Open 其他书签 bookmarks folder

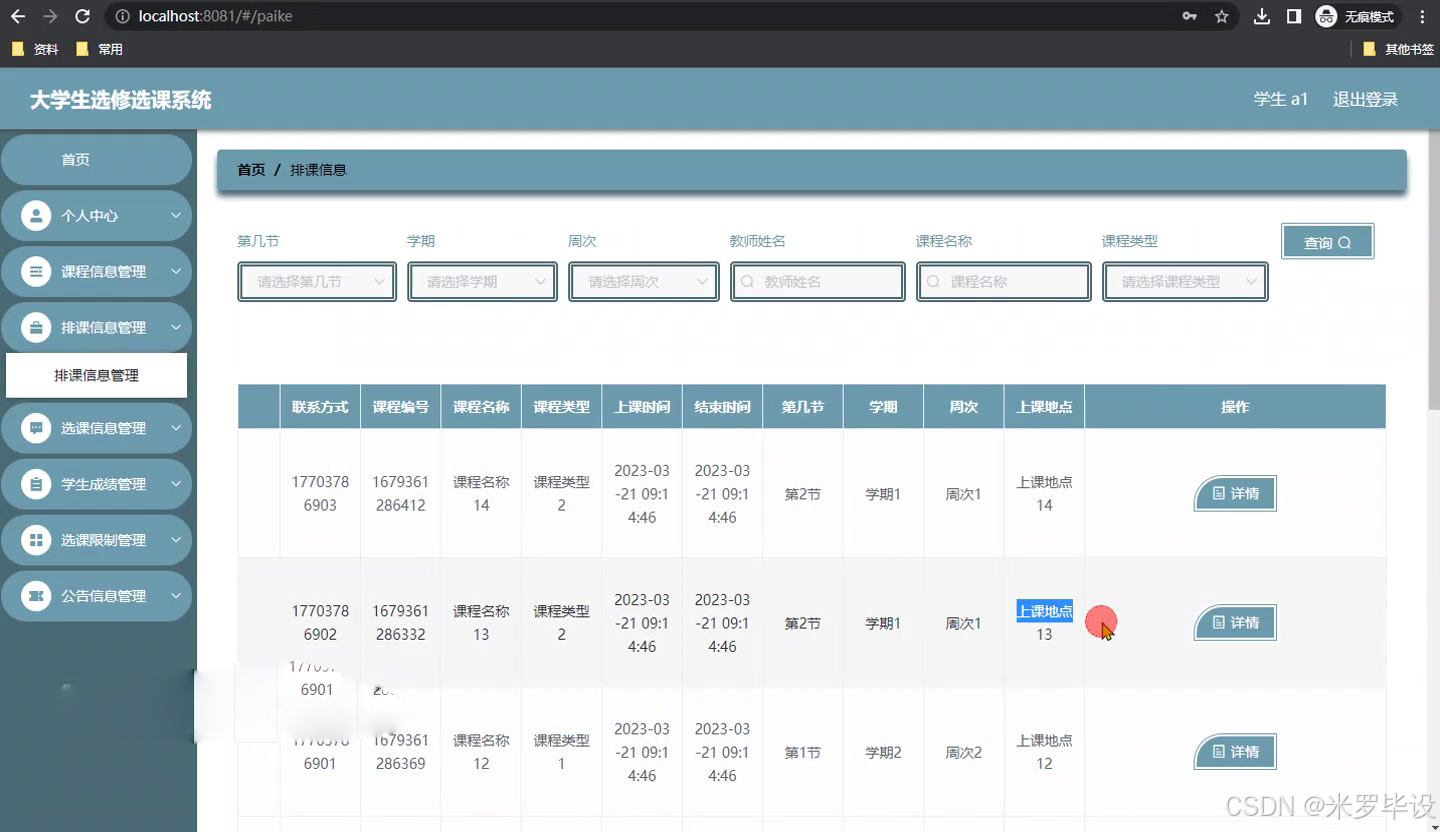click(1398, 49)
